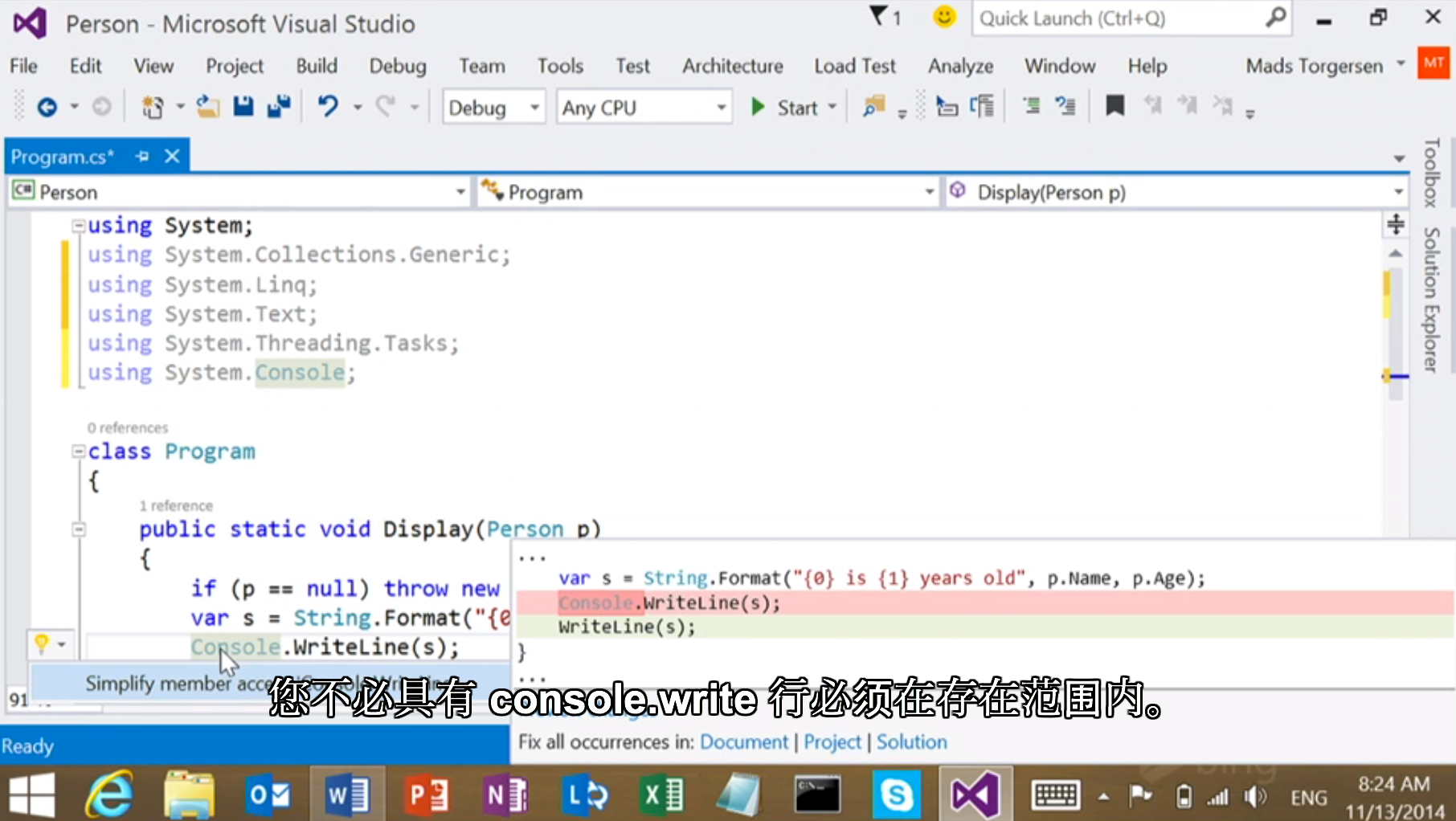Open the command prompt taskbar icon

click(817, 794)
